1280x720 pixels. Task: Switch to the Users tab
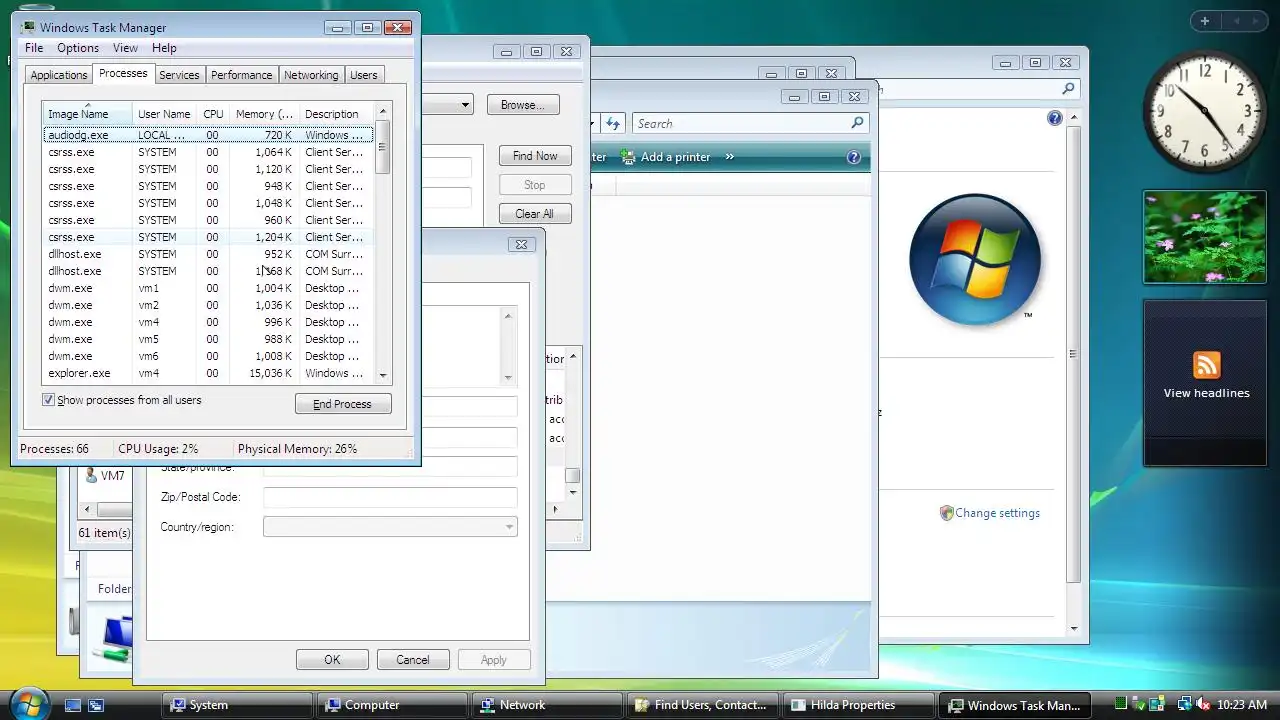point(364,75)
